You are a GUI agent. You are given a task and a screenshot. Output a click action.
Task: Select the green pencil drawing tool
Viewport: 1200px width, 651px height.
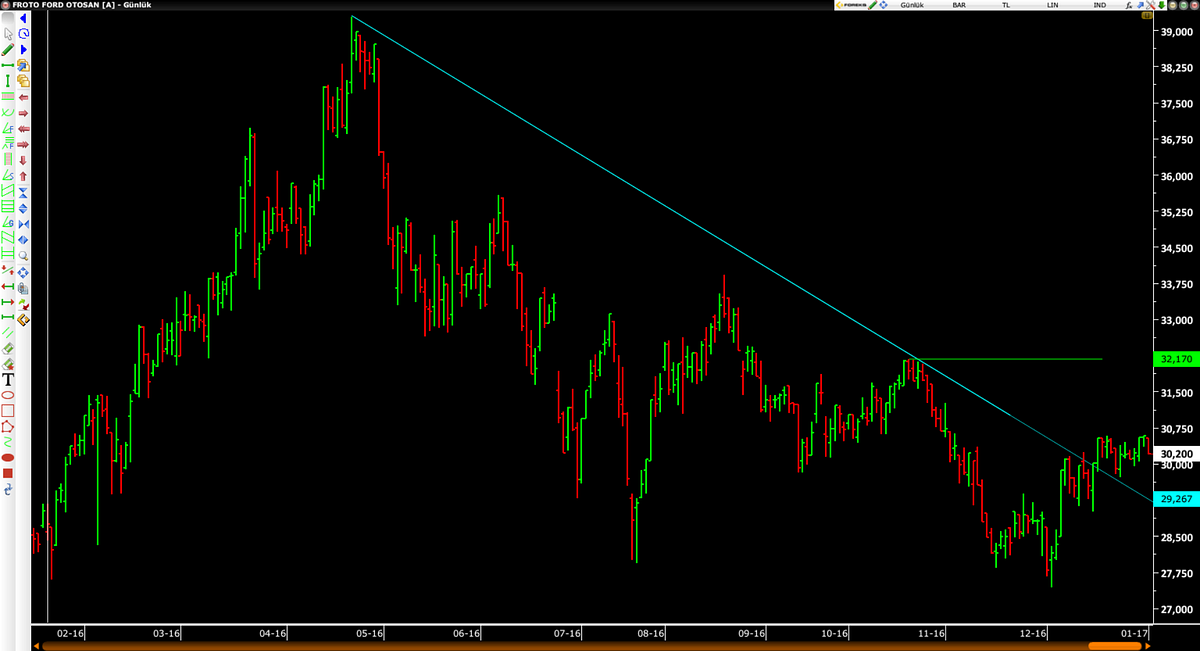tap(8, 49)
